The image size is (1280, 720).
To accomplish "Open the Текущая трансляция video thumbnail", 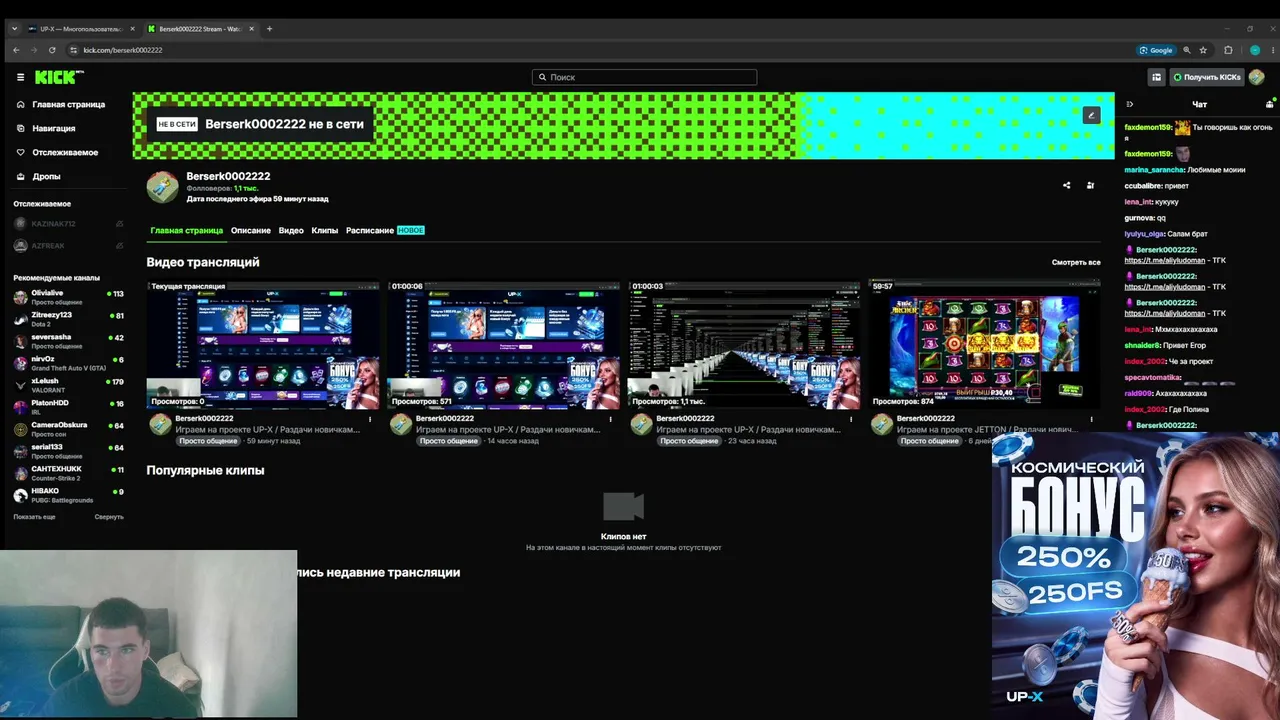I will pos(263,345).
